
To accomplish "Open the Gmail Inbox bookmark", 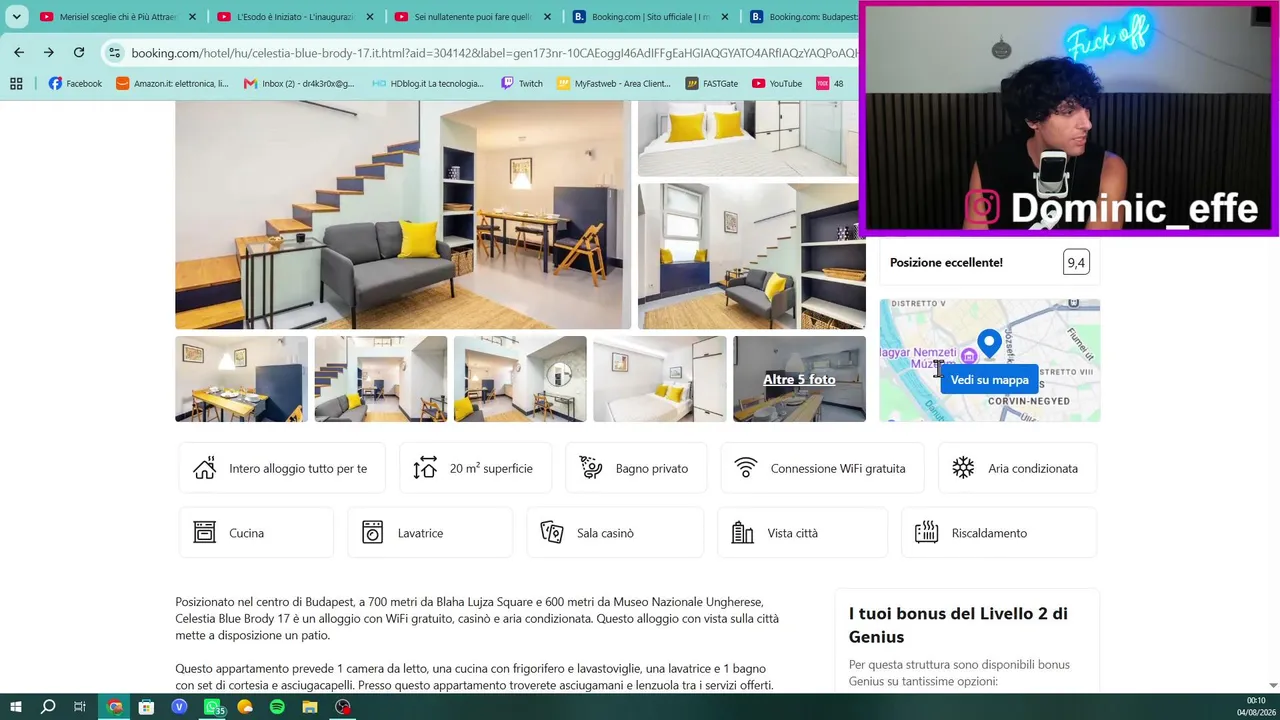I will (x=299, y=84).
